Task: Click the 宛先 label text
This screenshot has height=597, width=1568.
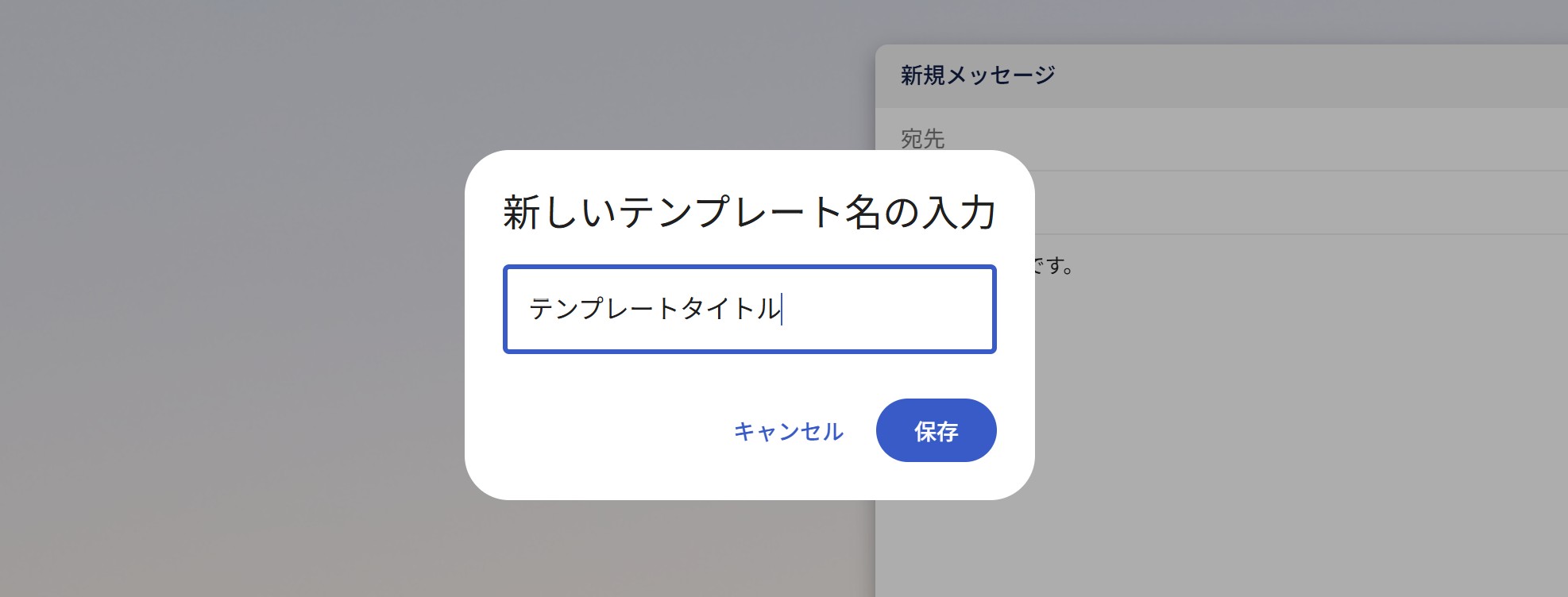Action: pos(922,139)
